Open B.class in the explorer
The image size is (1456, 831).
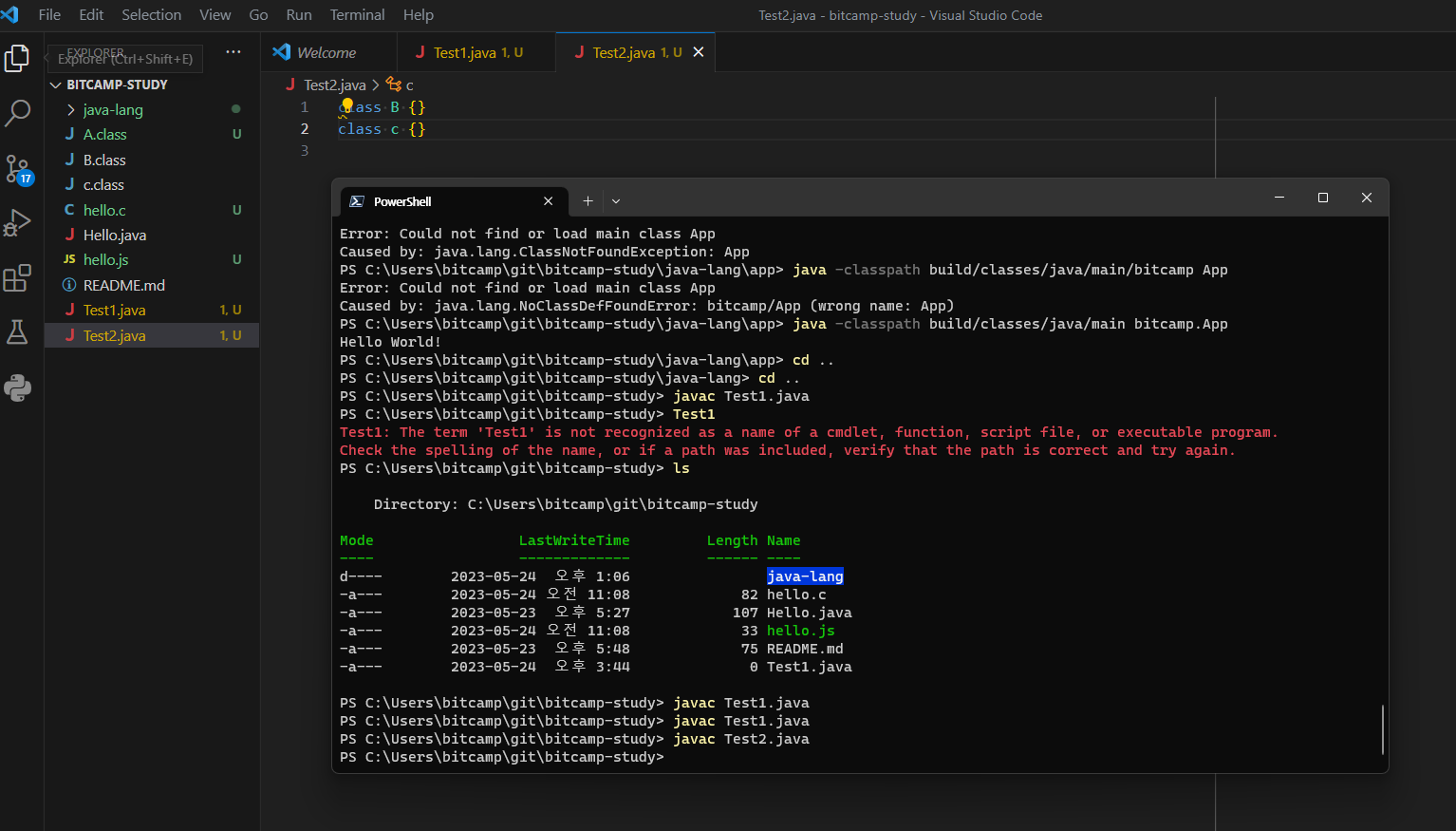point(152,160)
